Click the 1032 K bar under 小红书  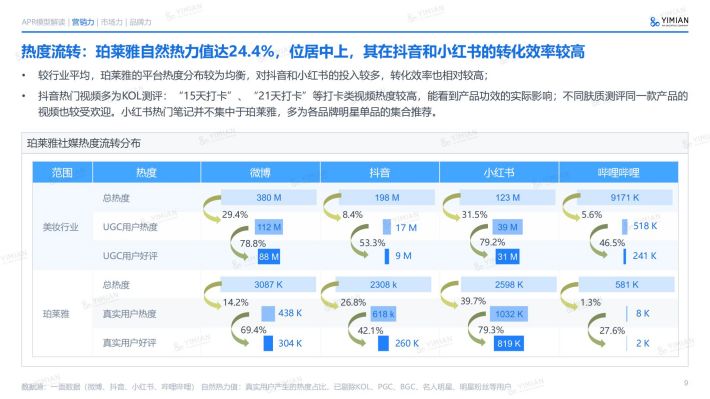point(509,314)
